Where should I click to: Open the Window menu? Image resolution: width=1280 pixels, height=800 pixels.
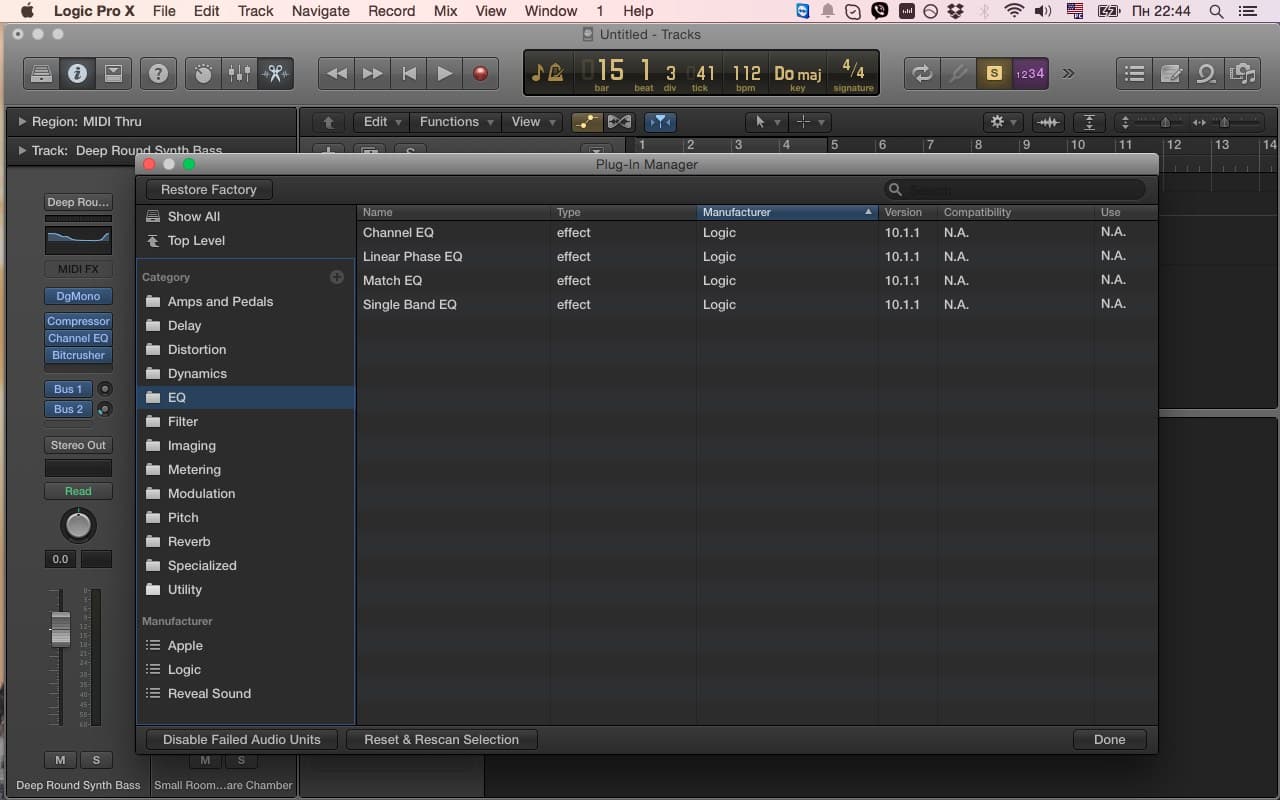[551, 11]
